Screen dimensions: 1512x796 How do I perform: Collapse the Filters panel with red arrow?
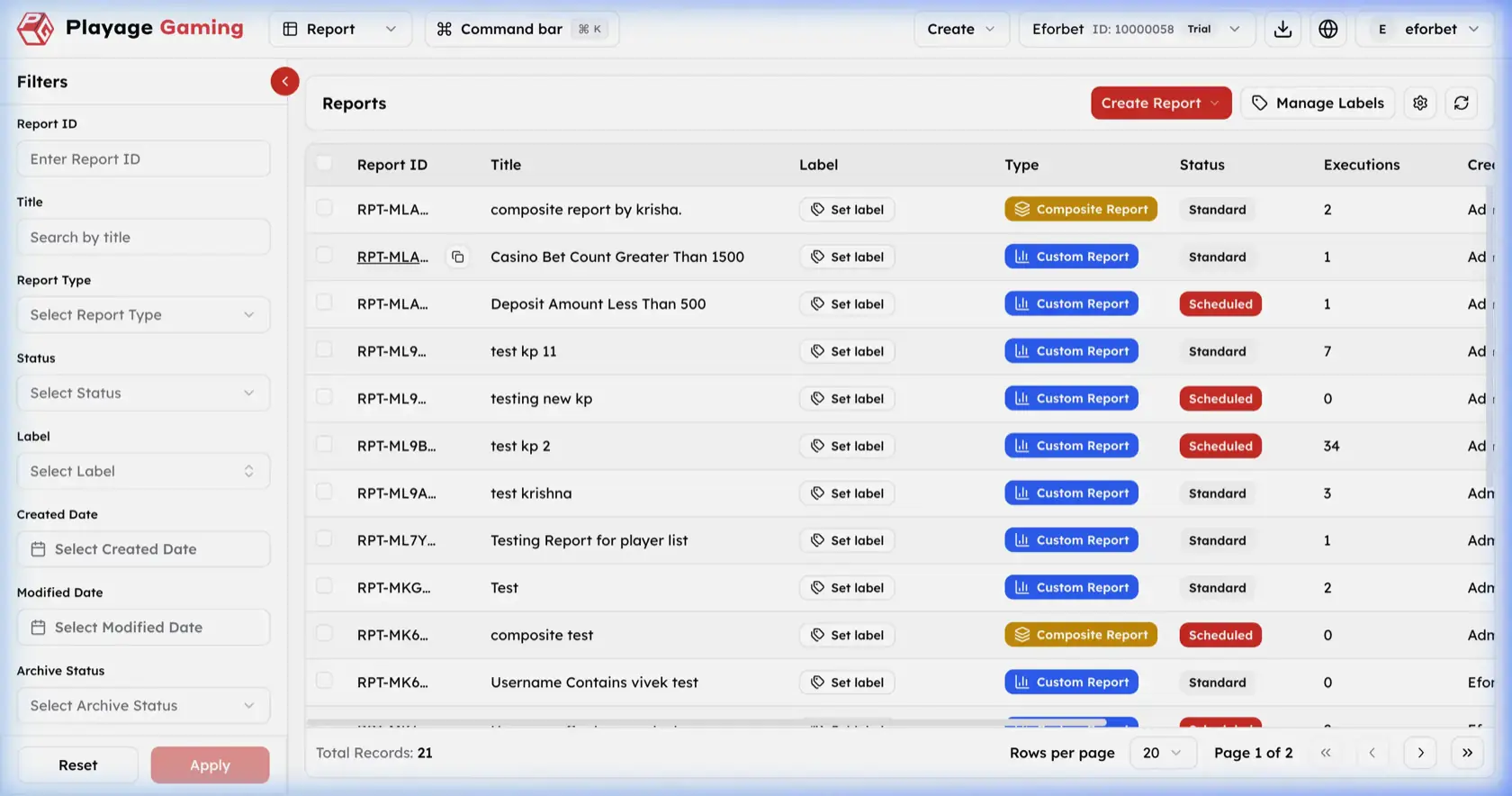click(284, 81)
